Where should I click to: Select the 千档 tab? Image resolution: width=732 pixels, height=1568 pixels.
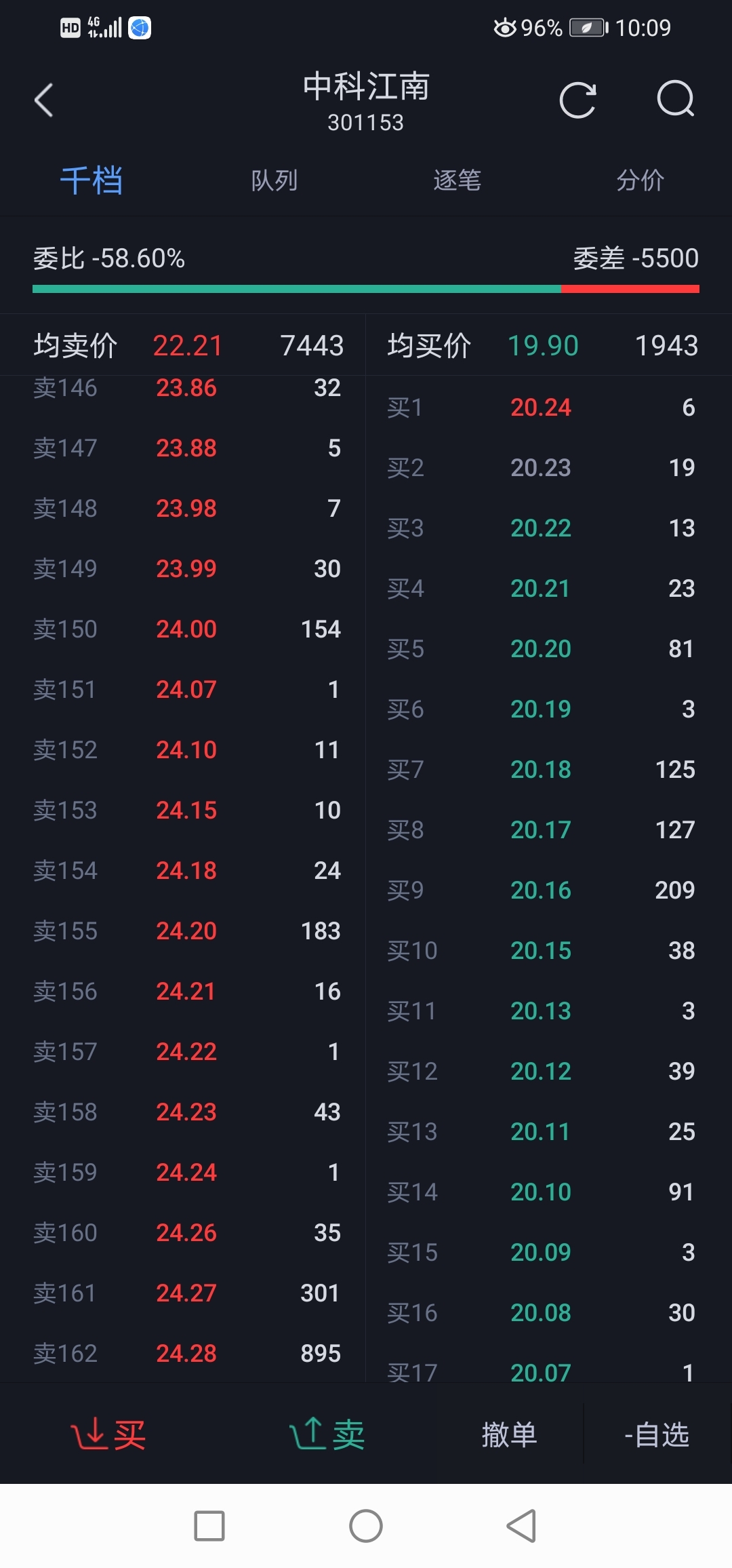click(91, 180)
